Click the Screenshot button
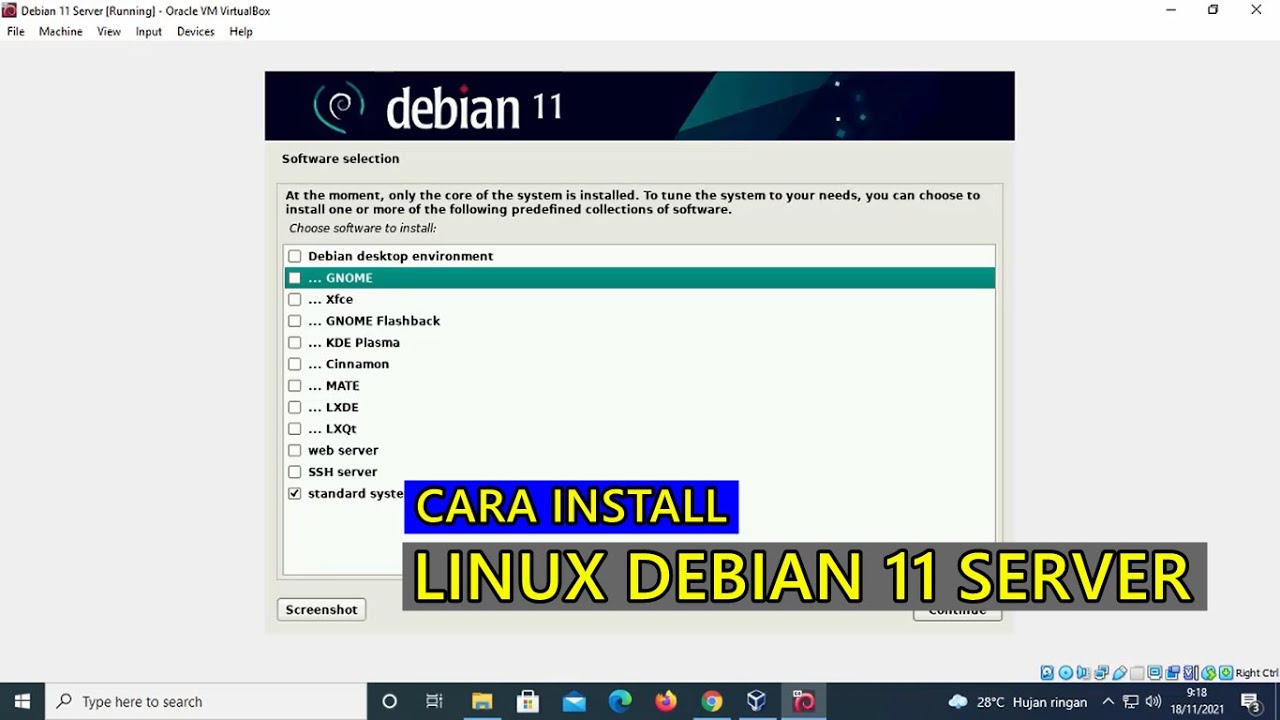Screen dimensions: 1280x720 pos(321,610)
